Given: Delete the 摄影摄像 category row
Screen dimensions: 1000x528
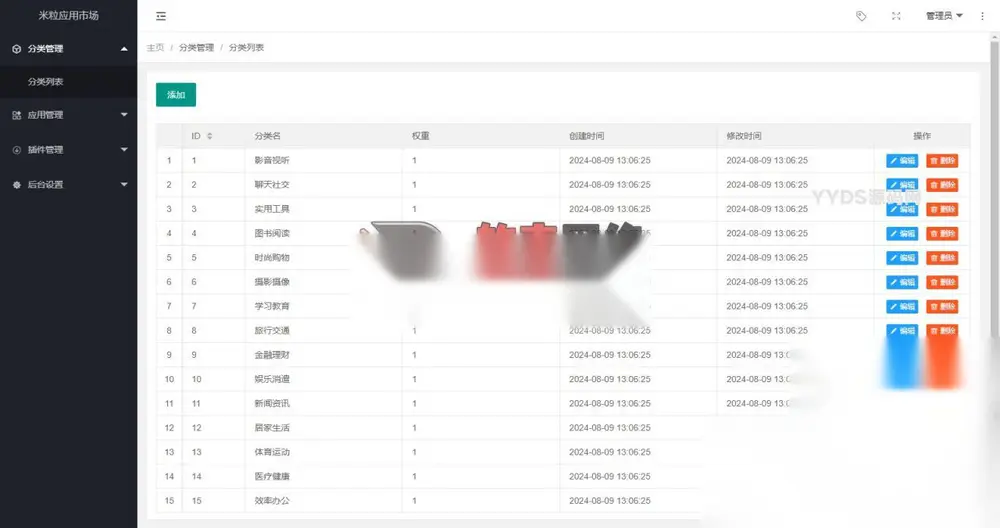Looking at the screenshot, I should (942, 282).
